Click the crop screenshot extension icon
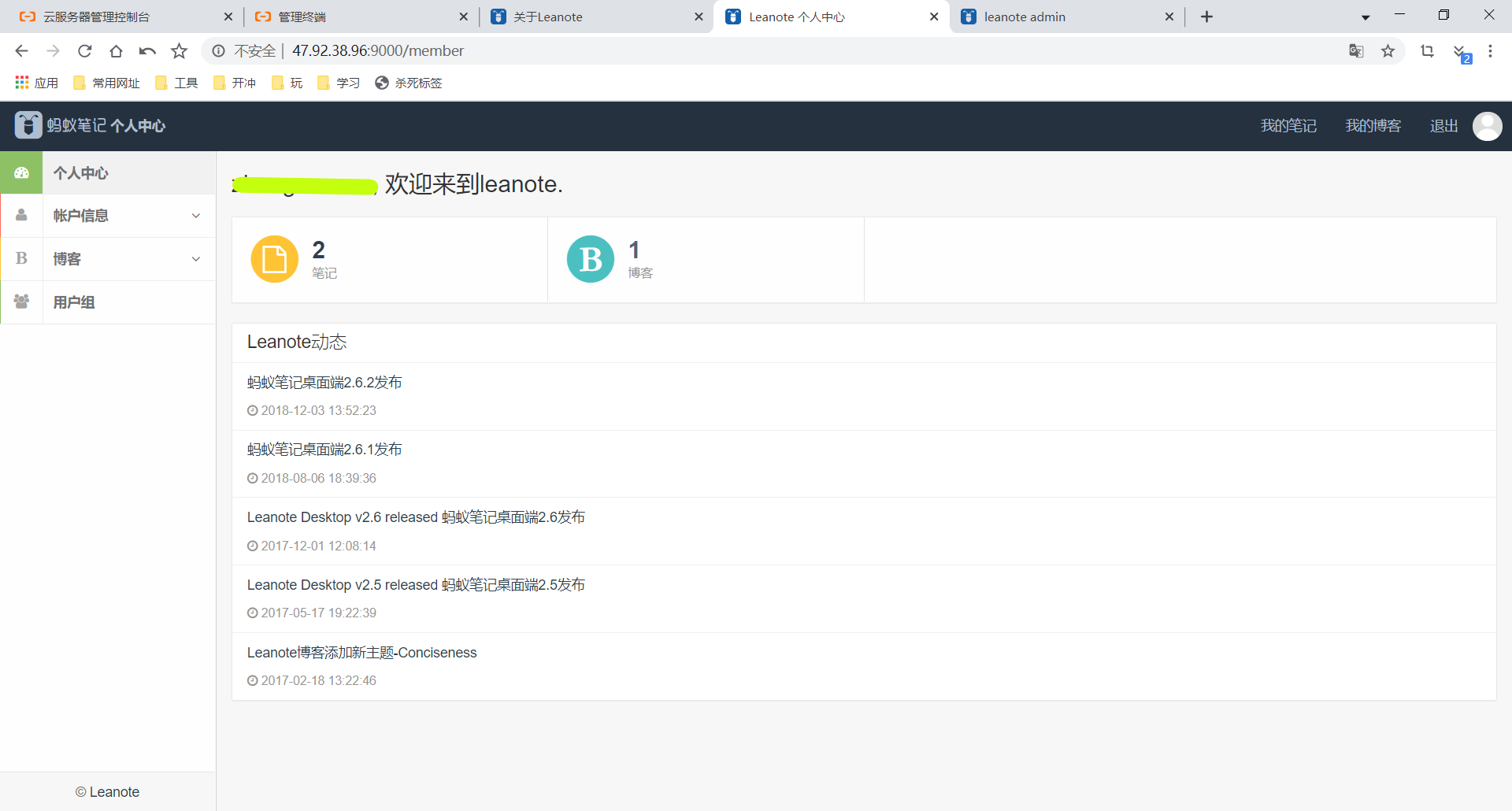1512x811 pixels. coord(1427,51)
